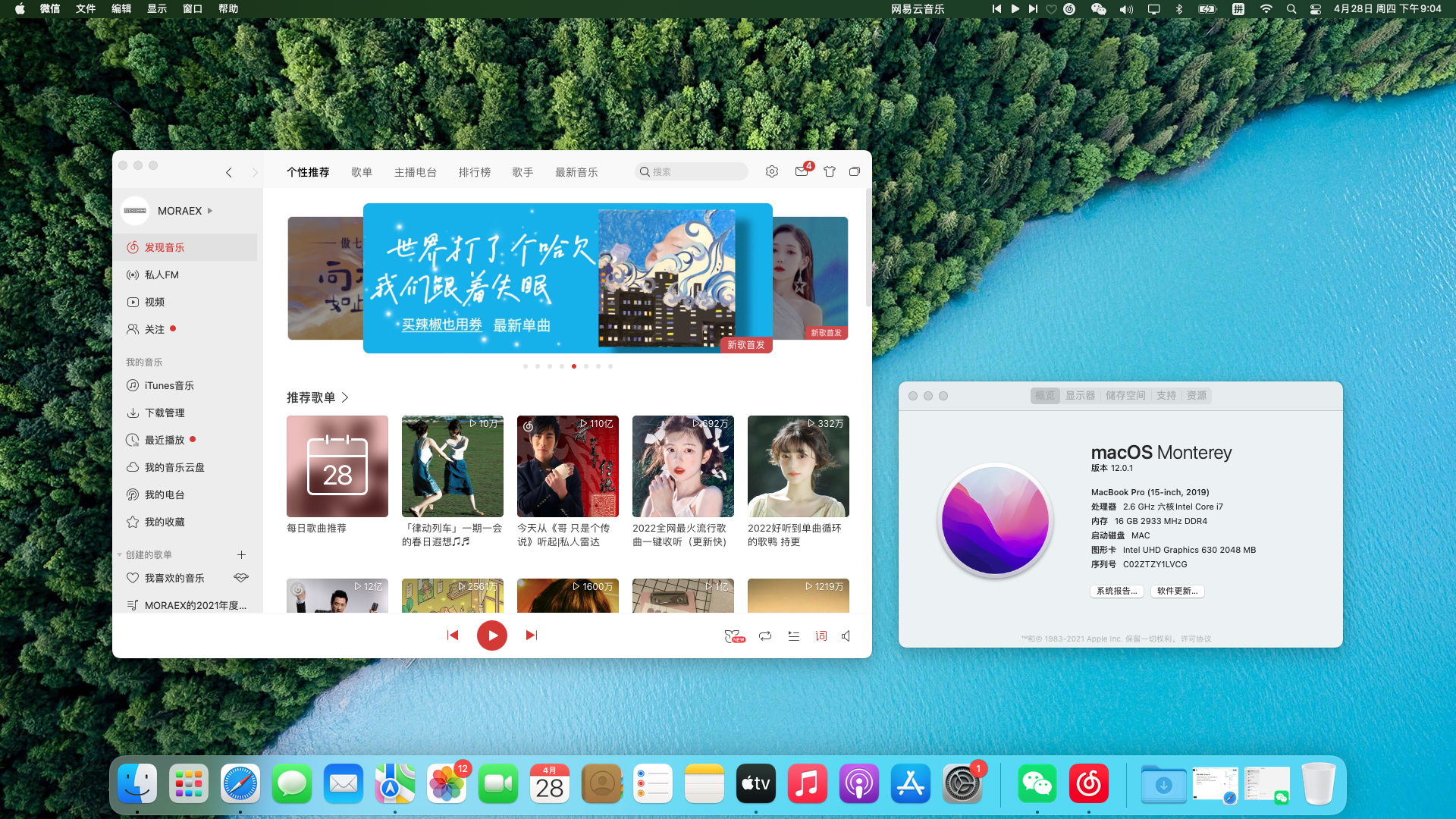Start heartbeat mode next to 我喜欢的音乐
1456x819 pixels.
coord(241,578)
